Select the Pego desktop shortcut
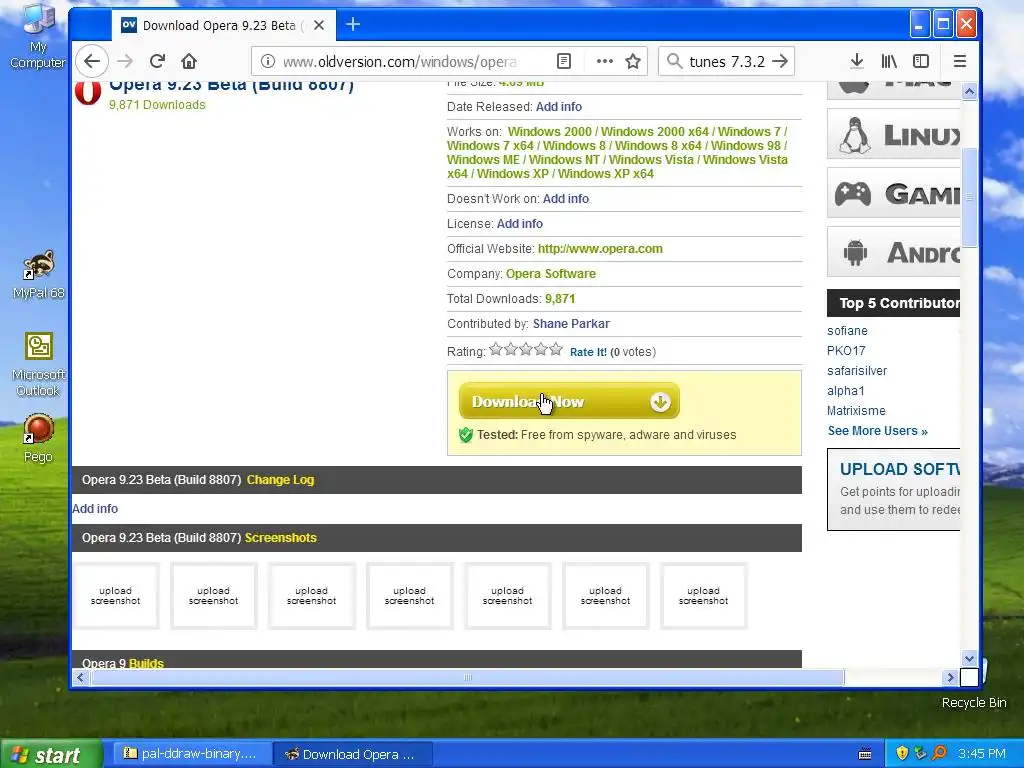 (x=38, y=438)
